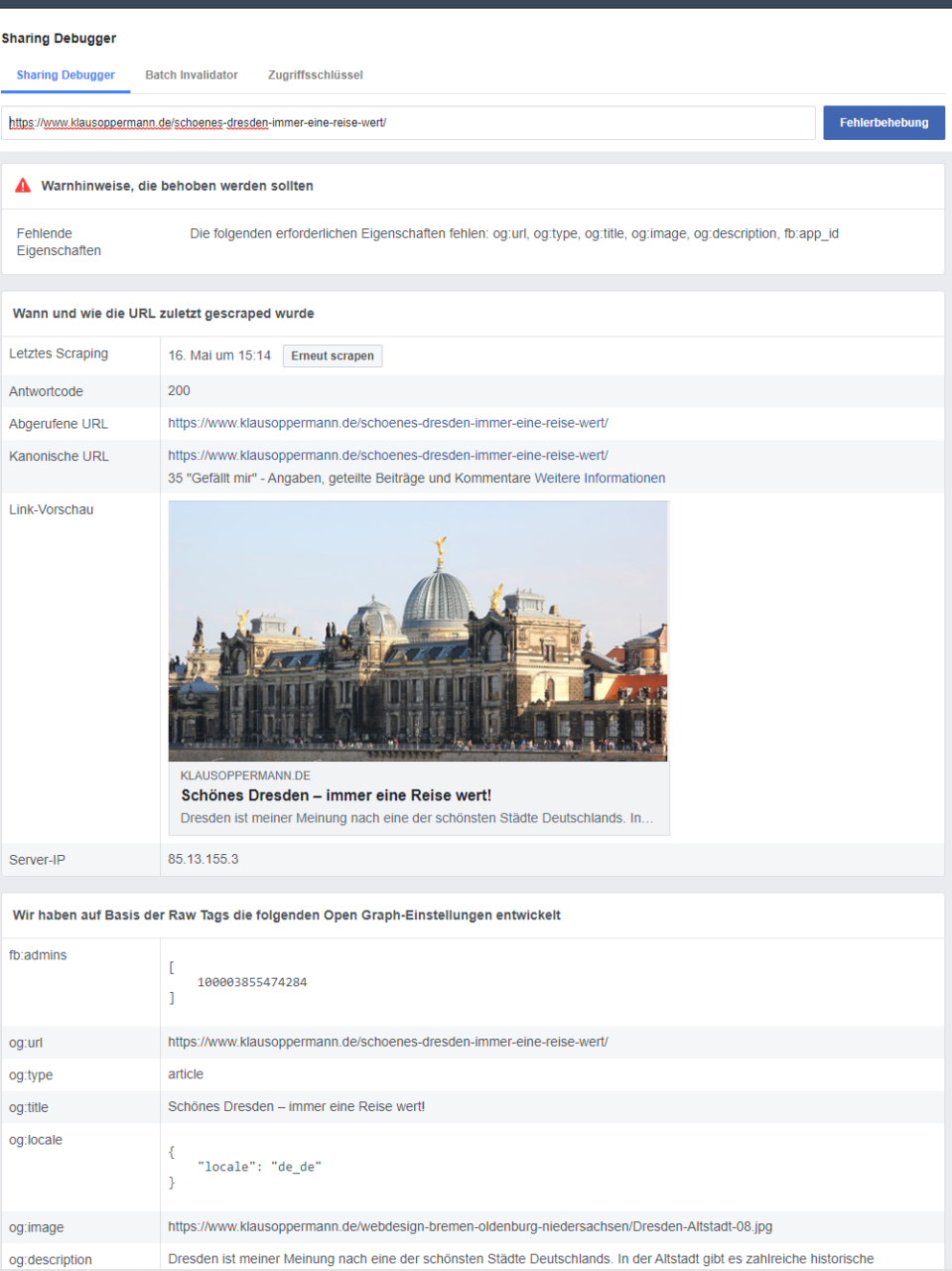Click the preview title Schönes Dresden
The image size is (952, 1271).
click(337, 795)
